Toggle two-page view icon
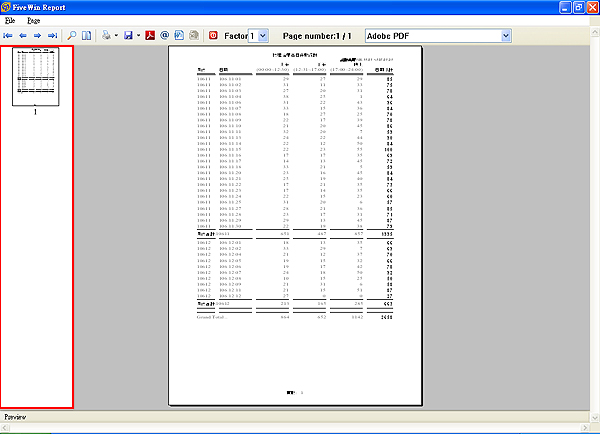The height and width of the screenshot is (434, 600). click(x=86, y=35)
